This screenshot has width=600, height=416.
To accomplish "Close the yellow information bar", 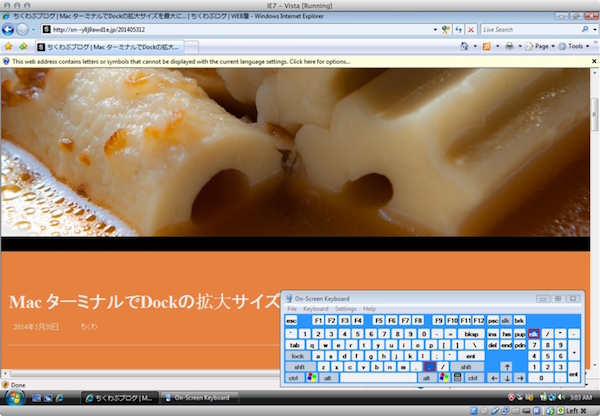I will tap(594, 61).
